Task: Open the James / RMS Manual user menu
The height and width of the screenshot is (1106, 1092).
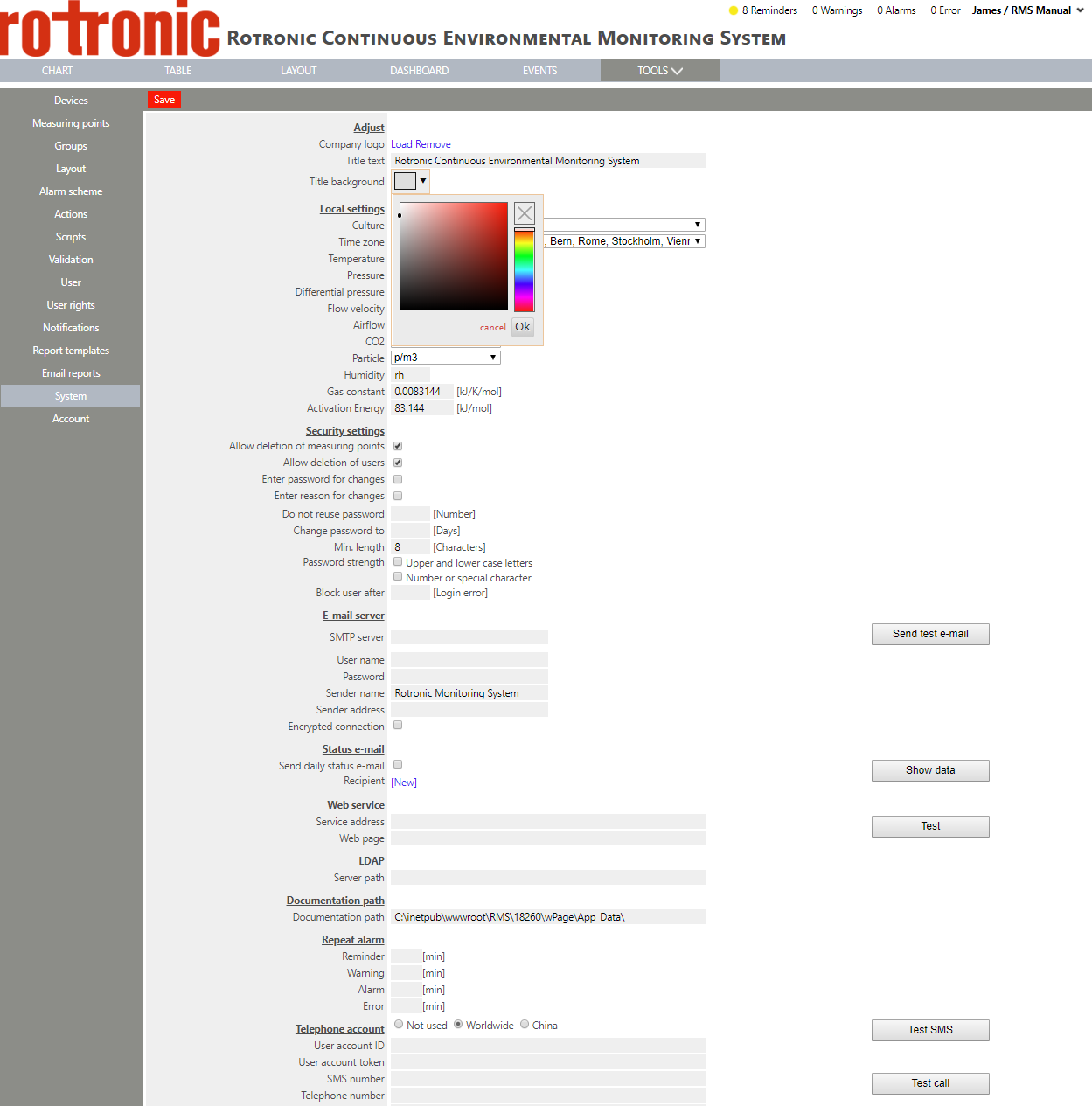Action: (x=1027, y=10)
